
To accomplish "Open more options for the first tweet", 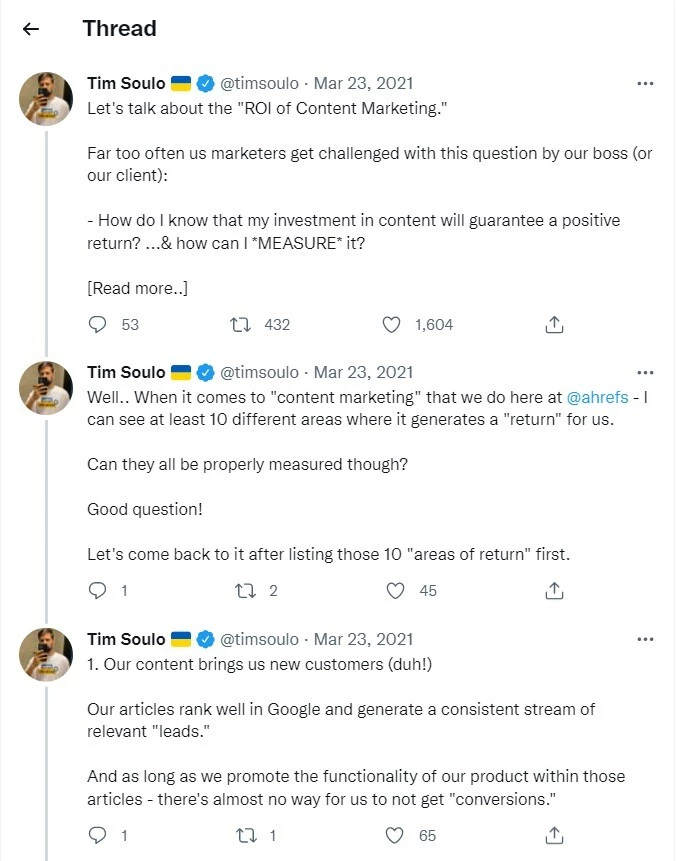I will pos(645,84).
